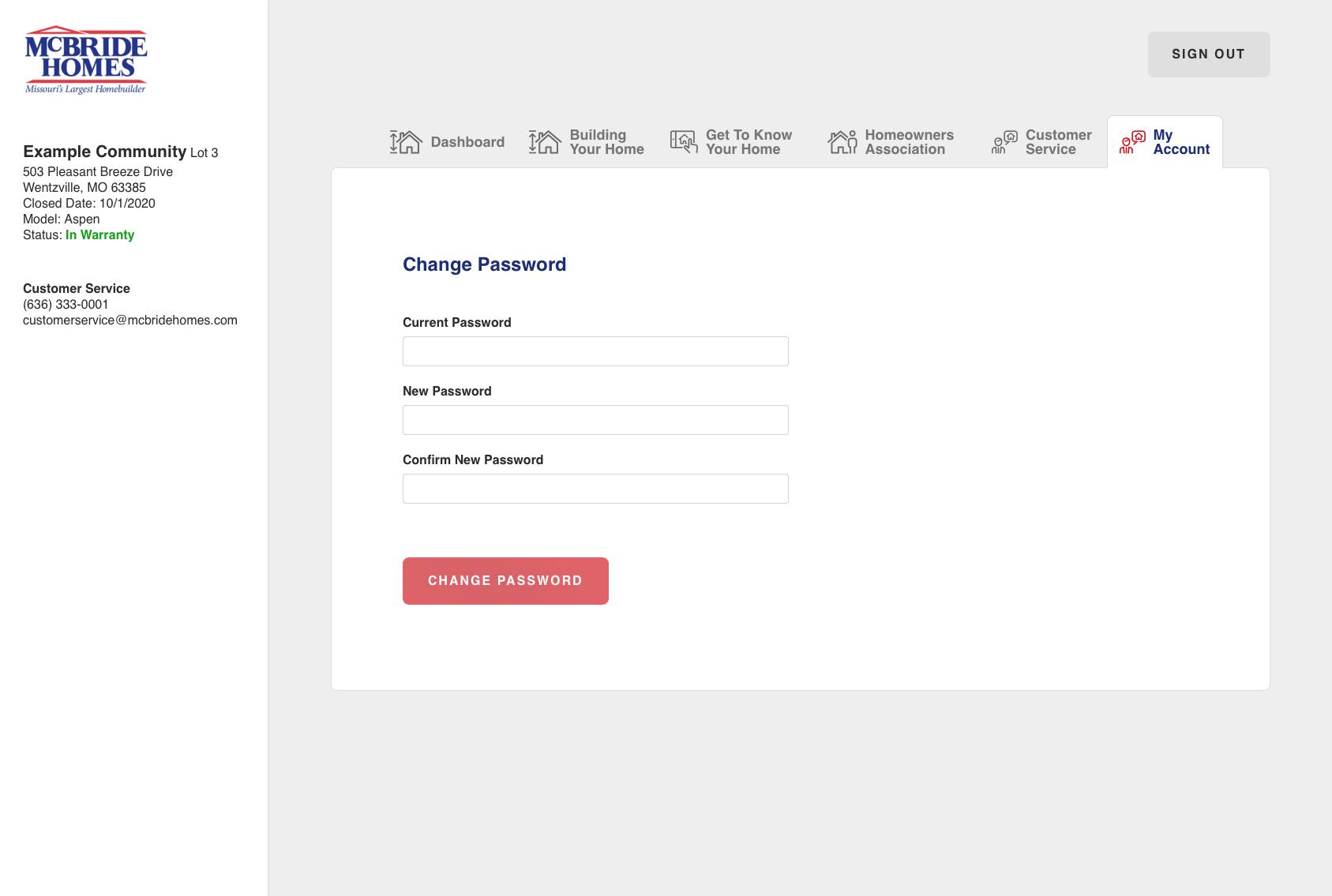Click the Get To Know Your Home icon
Screen dimensions: 1332x896
(x=684, y=142)
